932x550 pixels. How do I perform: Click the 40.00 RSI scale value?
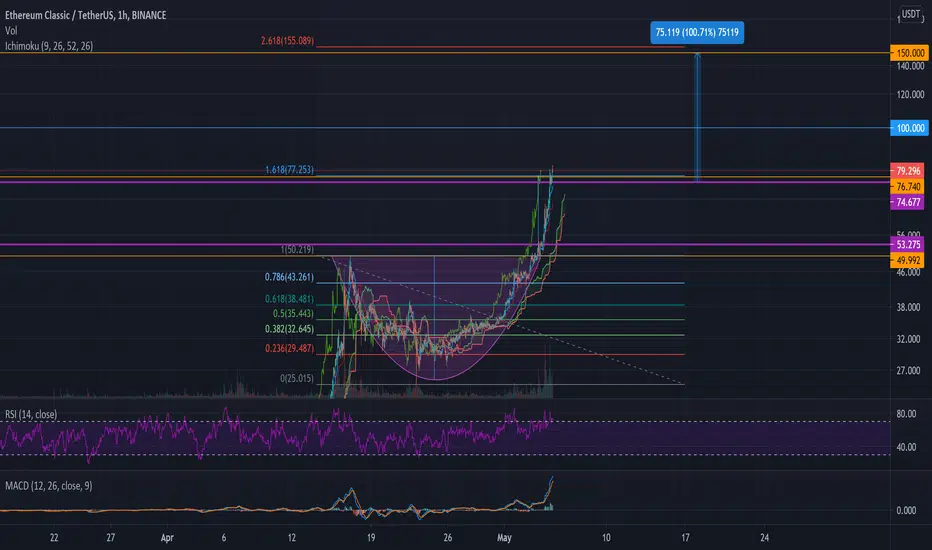[906, 447]
